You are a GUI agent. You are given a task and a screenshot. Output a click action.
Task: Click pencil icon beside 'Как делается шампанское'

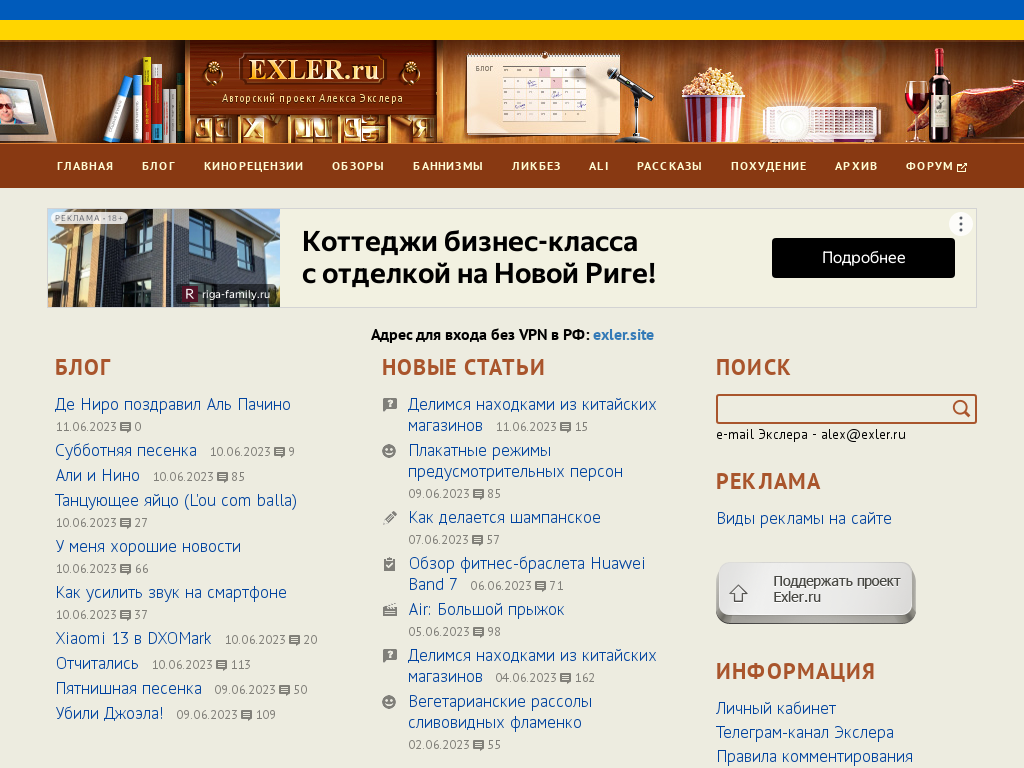pos(389,518)
